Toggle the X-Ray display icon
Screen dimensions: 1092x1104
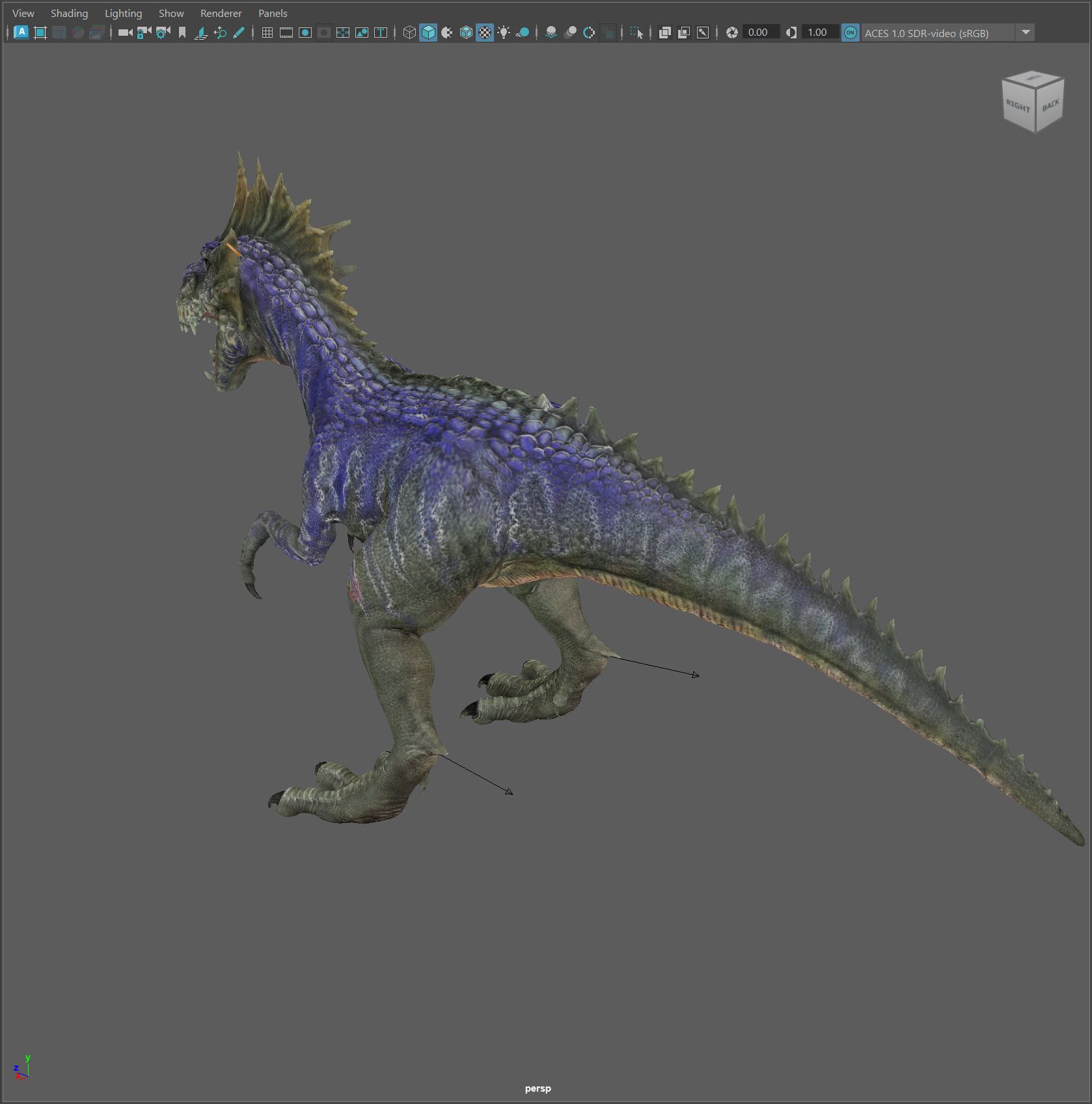[664, 33]
